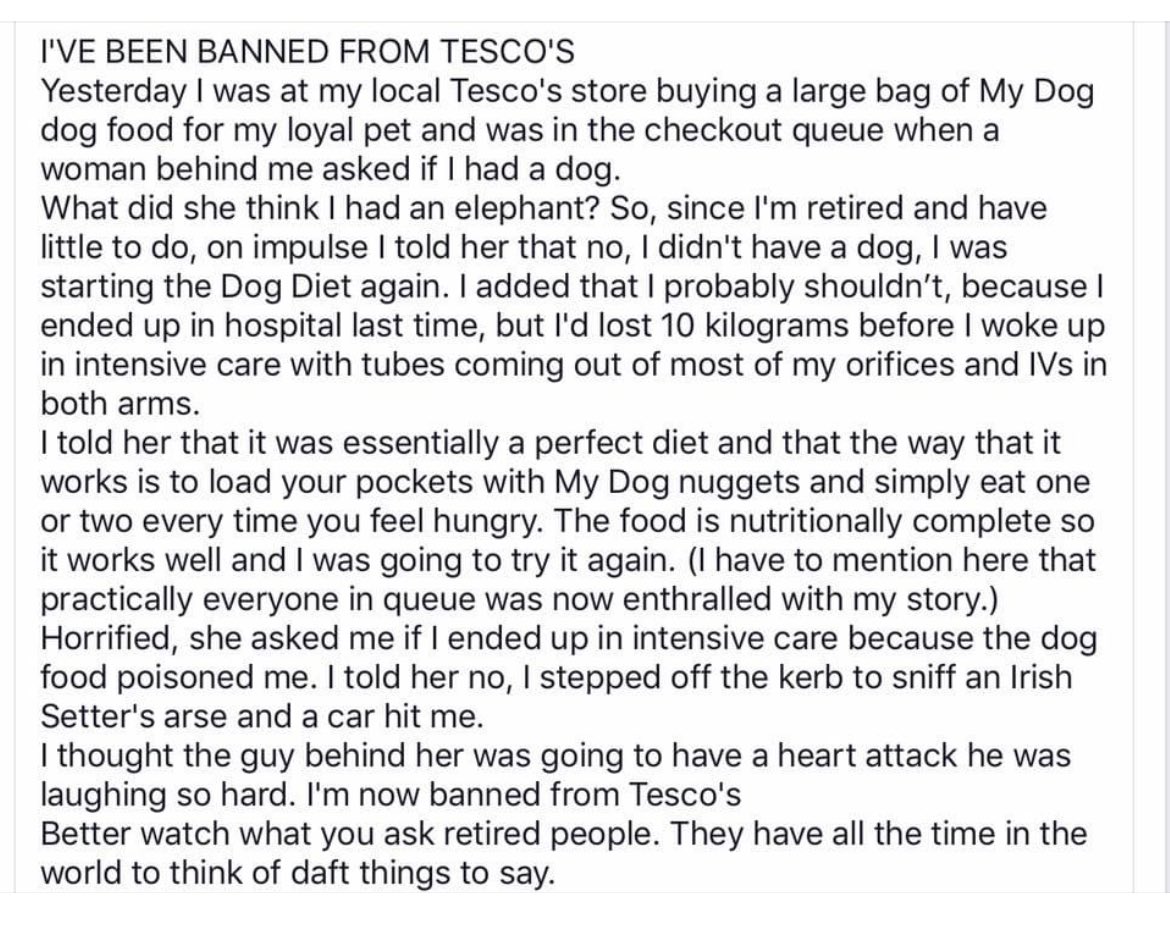1170x932 pixels.
Task: Click the line starting "food poisoned me"
Action: pyautogui.click(x=556, y=677)
